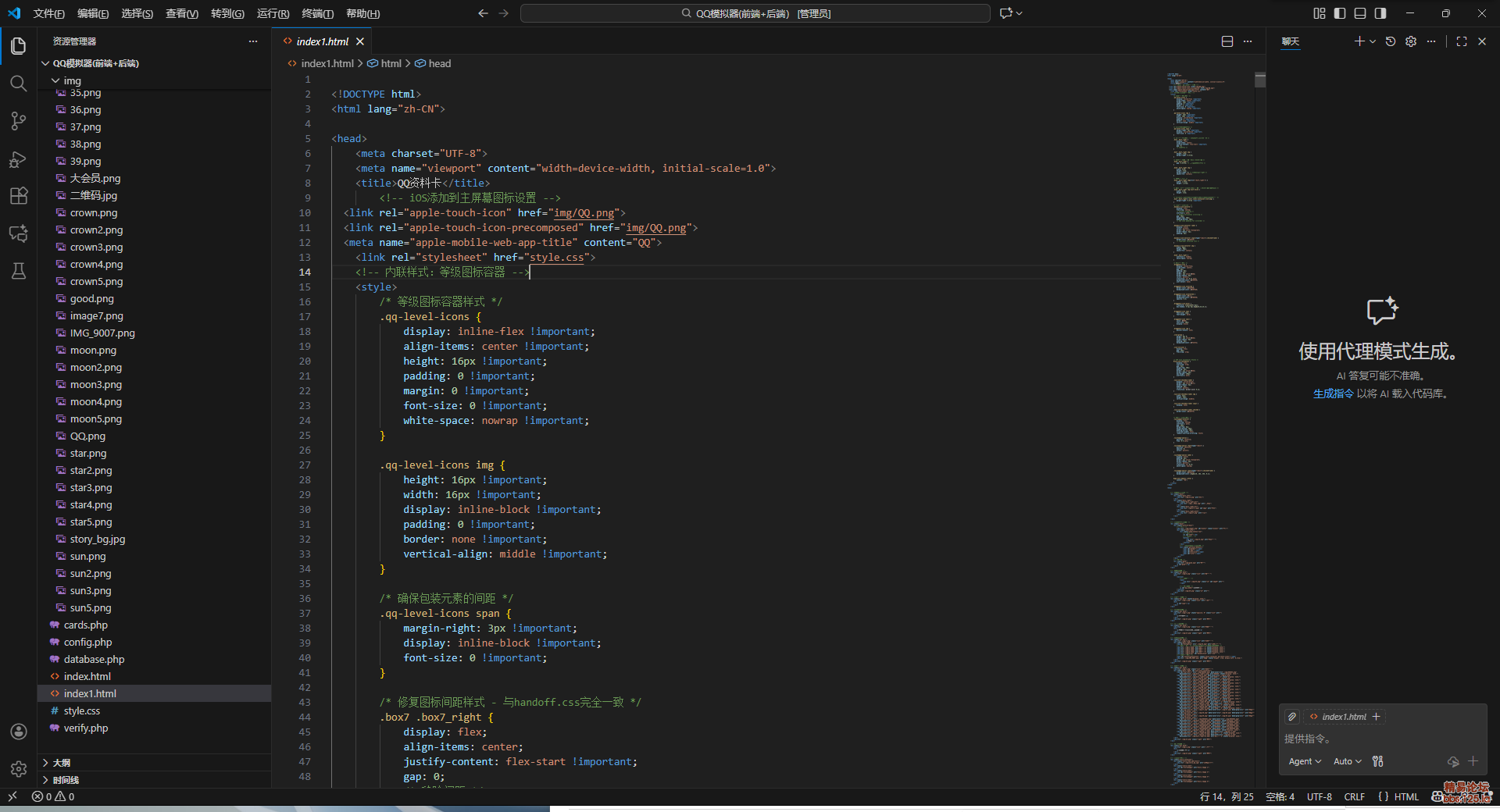The height and width of the screenshot is (812, 1500).
Task: Open the Extensions view
Action: pos(19,196)
